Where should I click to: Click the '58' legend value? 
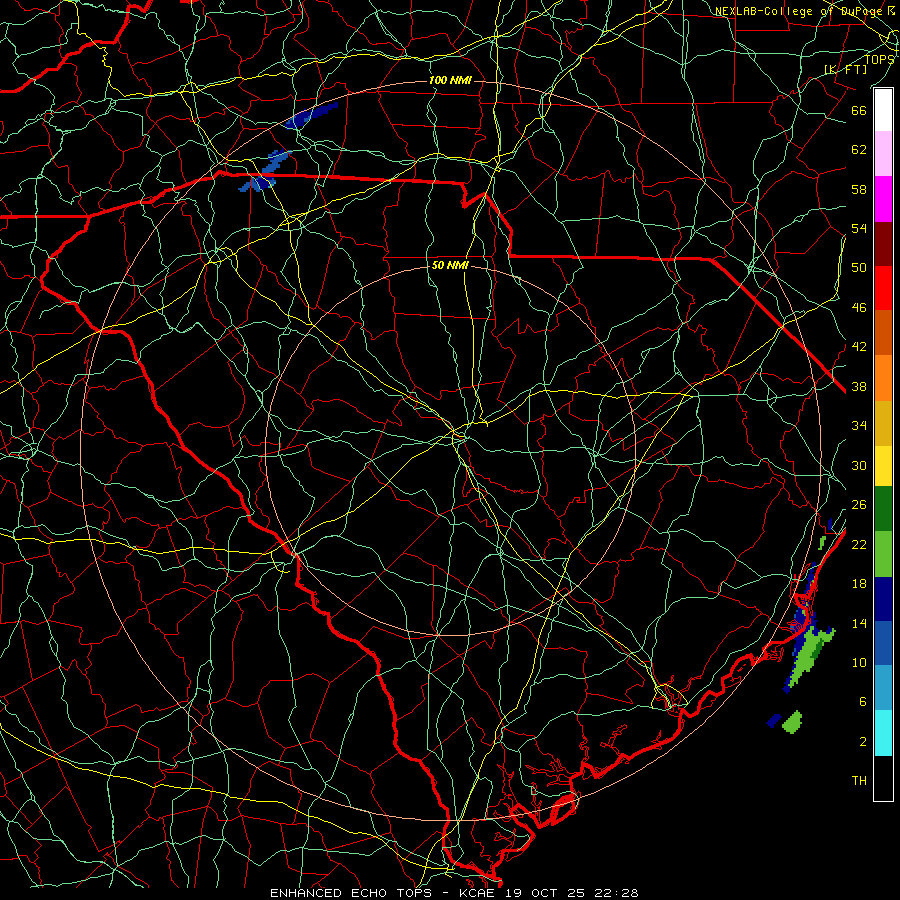click(x=859, y=189)
